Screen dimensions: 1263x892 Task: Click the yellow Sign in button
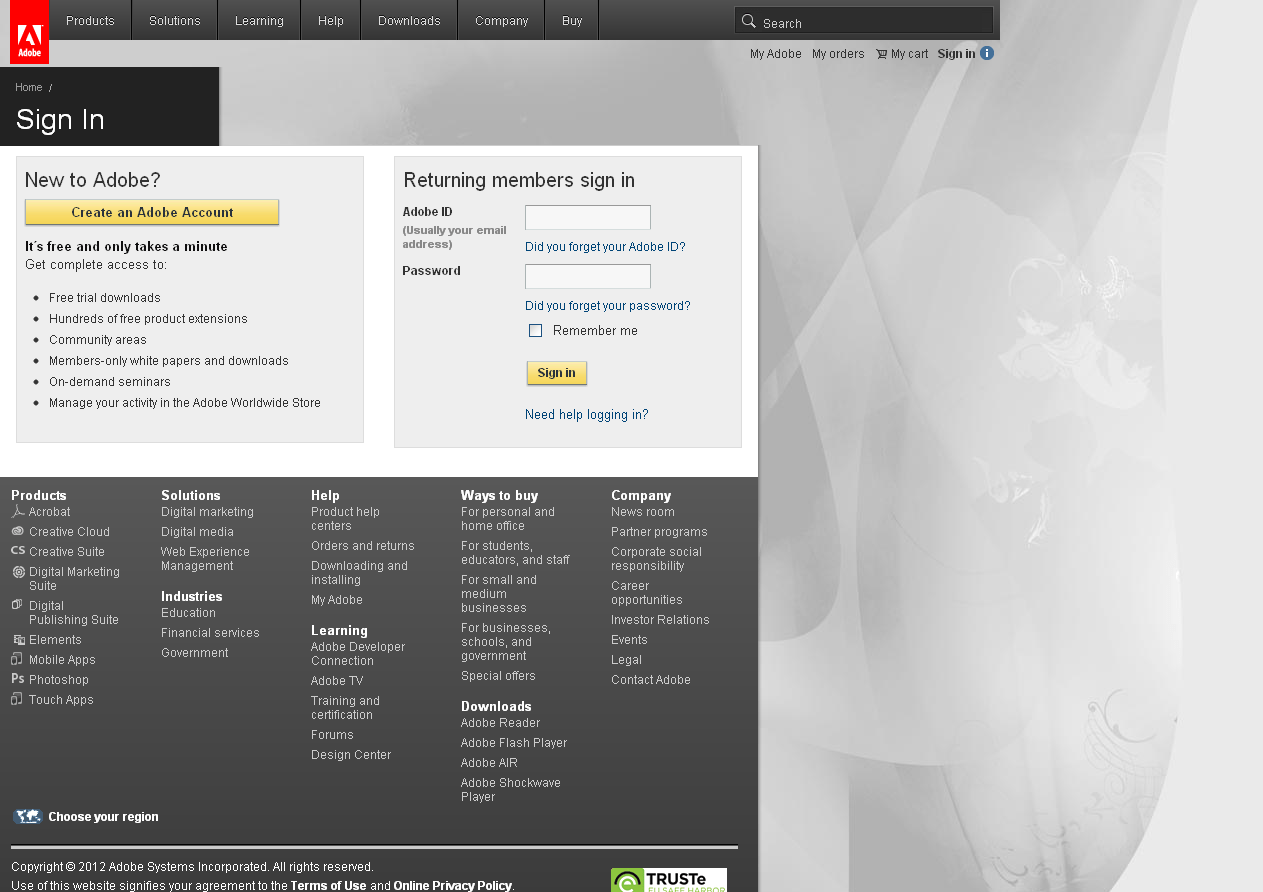point(557,373)
